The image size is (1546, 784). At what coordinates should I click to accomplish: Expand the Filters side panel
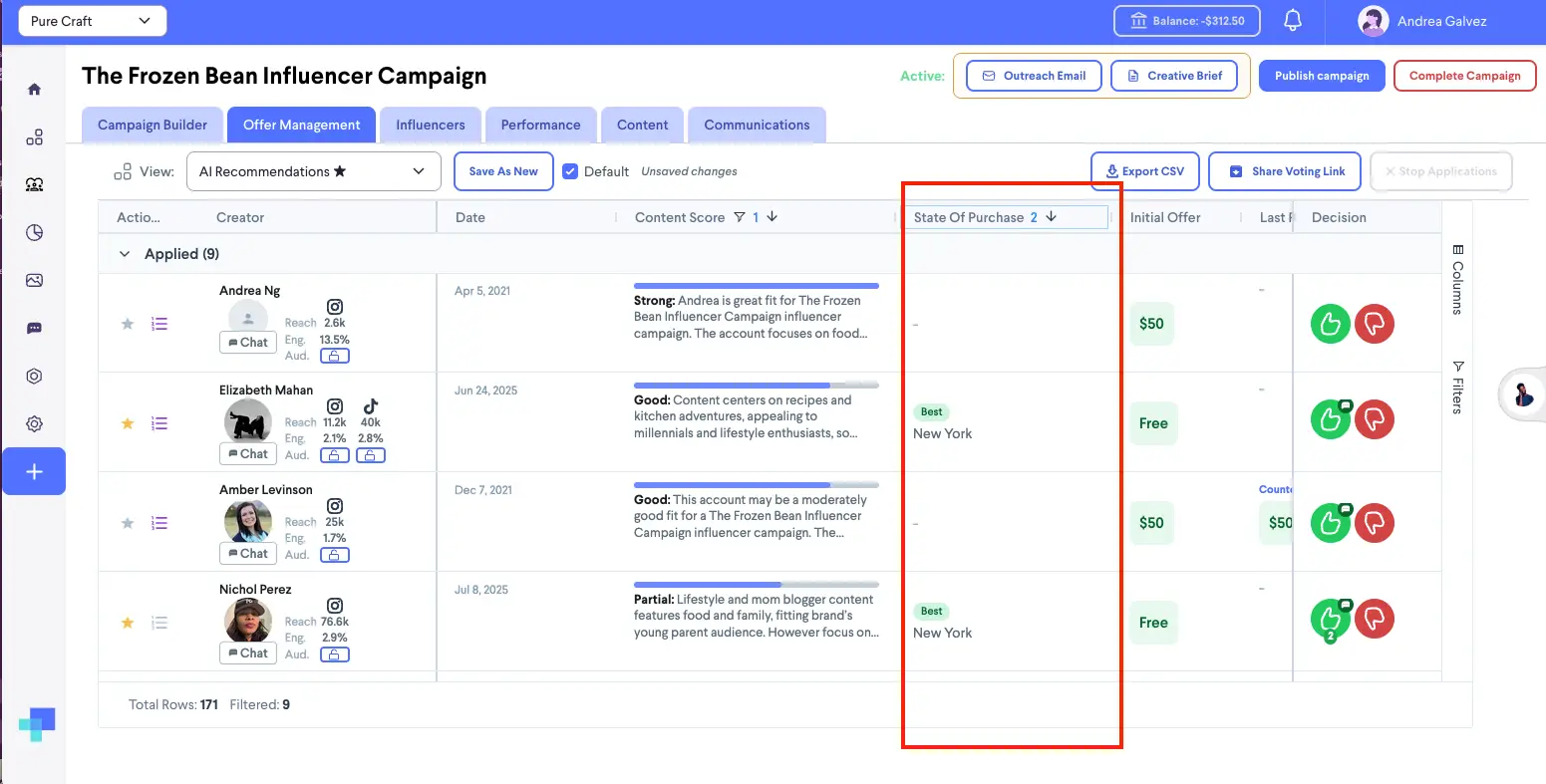pyautogui.click(x=1457, y=387)
